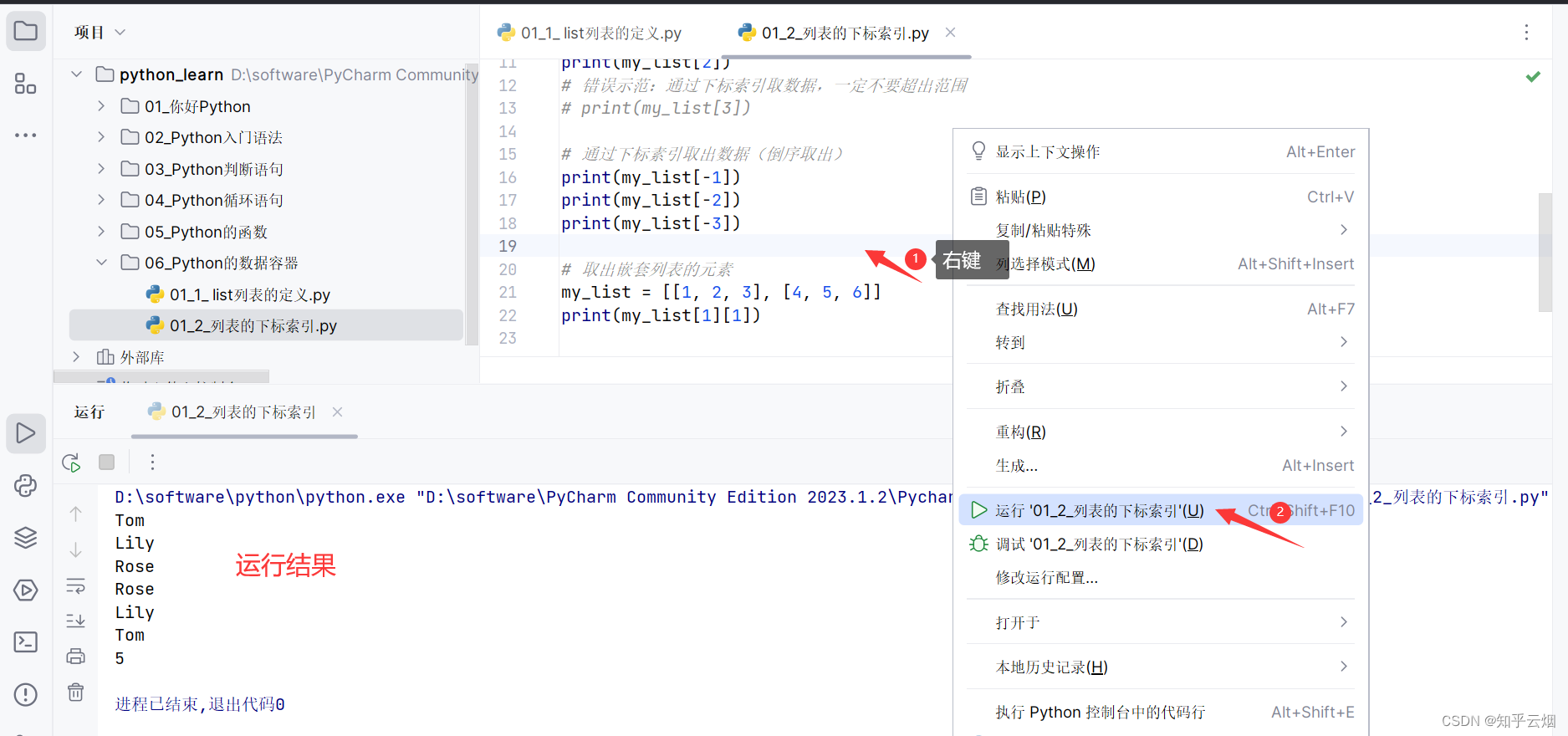This screenshot has height=736, width=1568.
Task: Open the Services tool window icon
Action: pyautogui.click(x=26, y=590)
